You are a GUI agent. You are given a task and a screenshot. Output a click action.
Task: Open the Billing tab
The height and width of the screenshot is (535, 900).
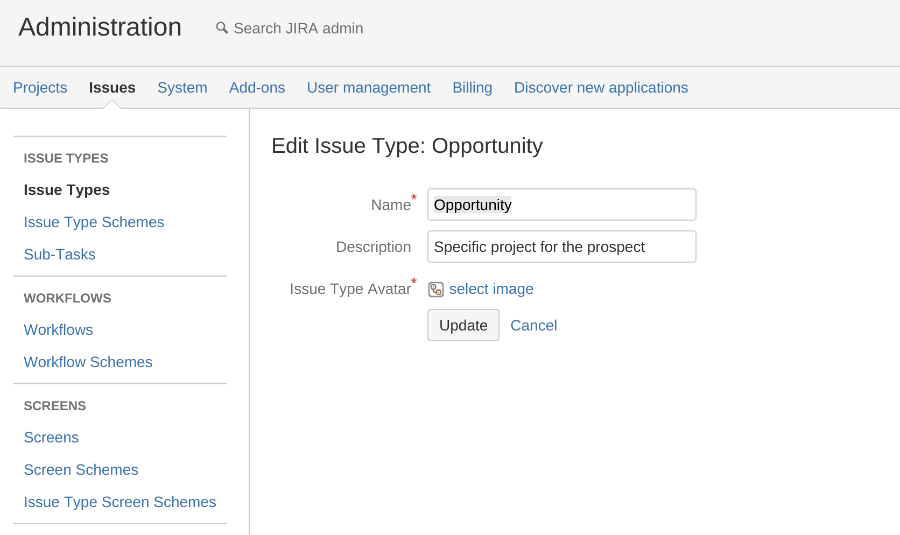point(472,87)
